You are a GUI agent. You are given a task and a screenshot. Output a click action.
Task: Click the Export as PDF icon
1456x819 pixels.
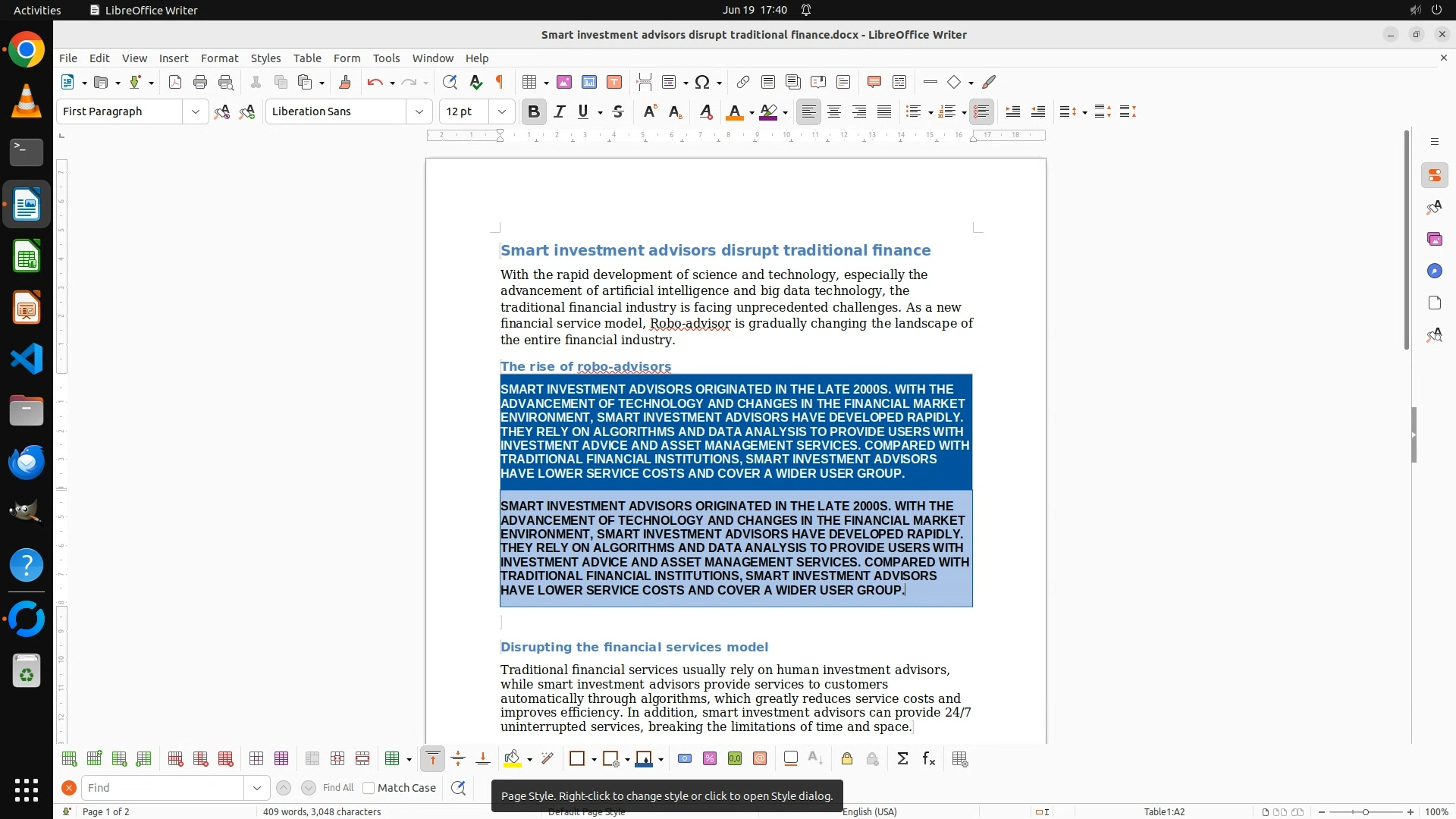pos(175,82)
